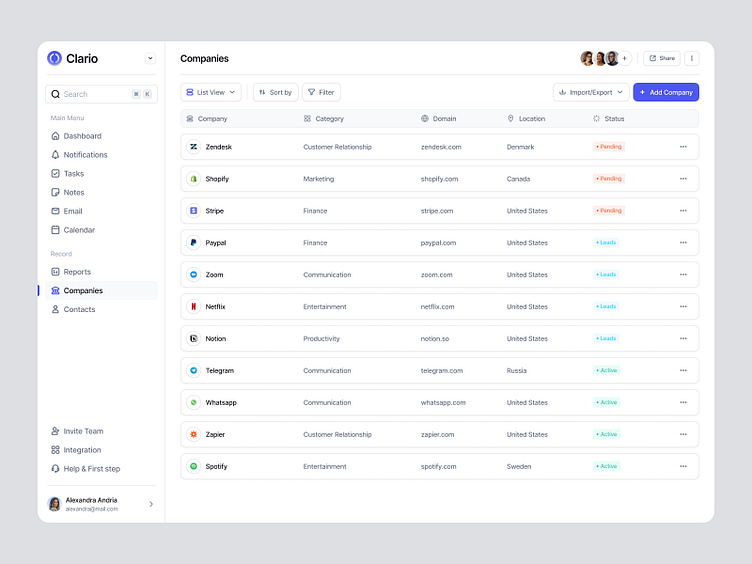Click the Location column header
752x564 pixels.
pos(526,119)
